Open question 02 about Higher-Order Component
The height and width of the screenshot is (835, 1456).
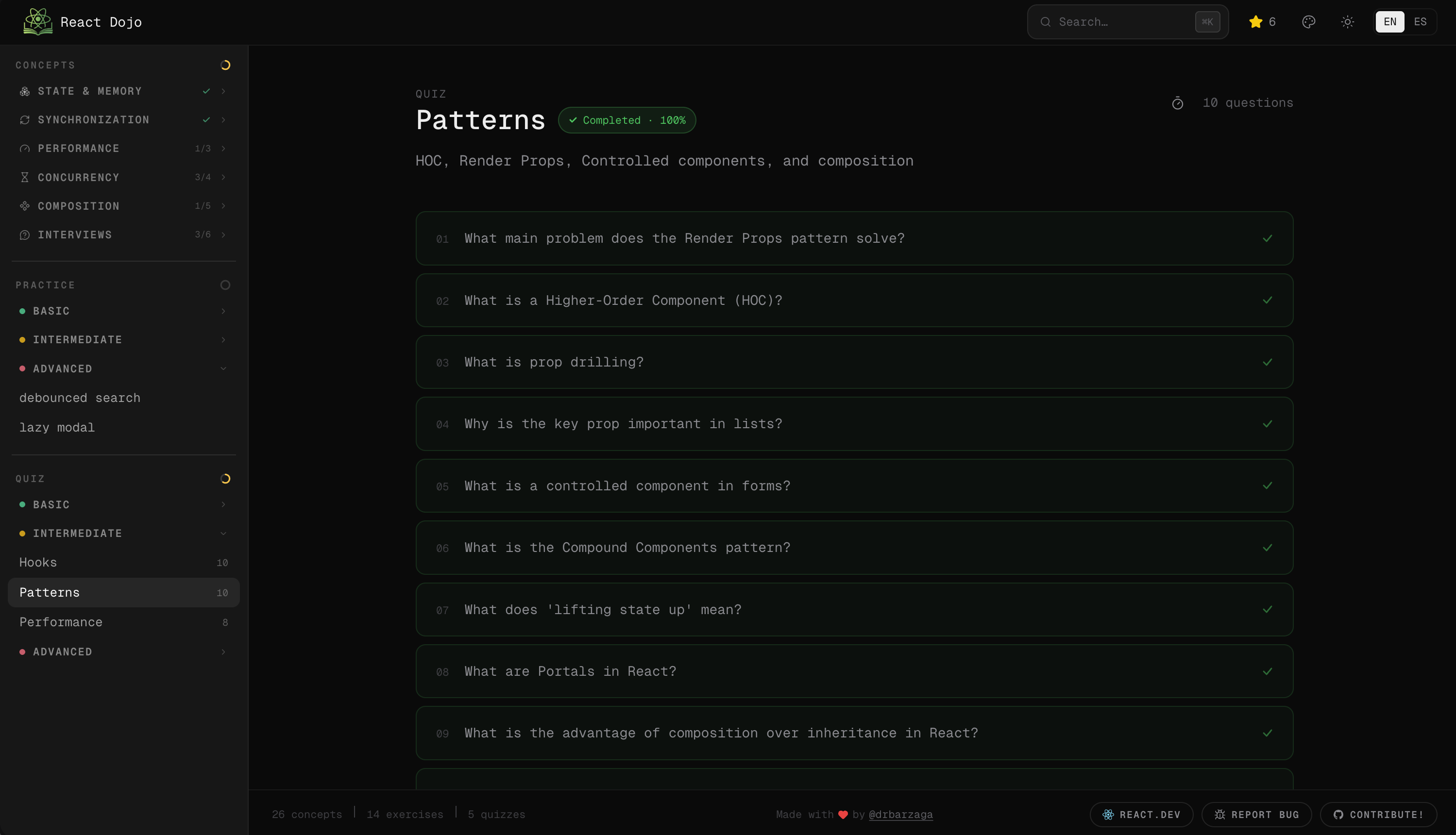854,301
